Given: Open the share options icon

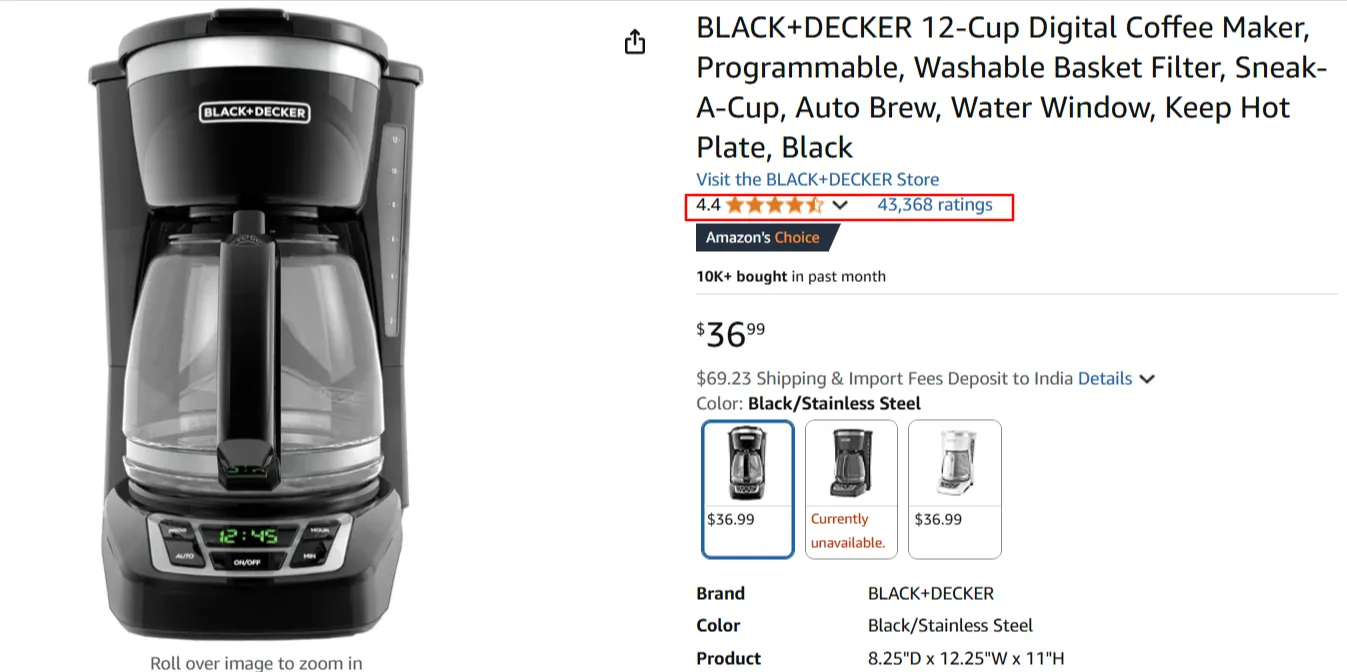Looking at the screenshot, I should [634, 42].
